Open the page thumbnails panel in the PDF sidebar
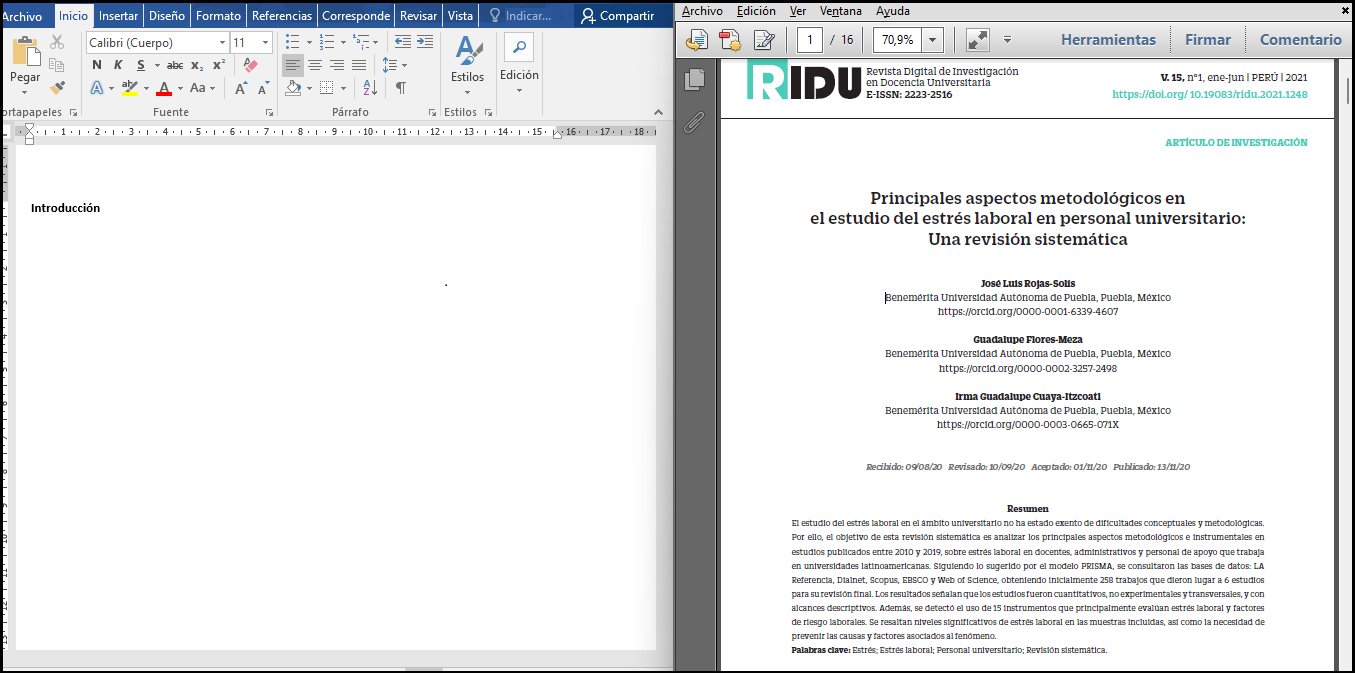 [x=694, y=80]
